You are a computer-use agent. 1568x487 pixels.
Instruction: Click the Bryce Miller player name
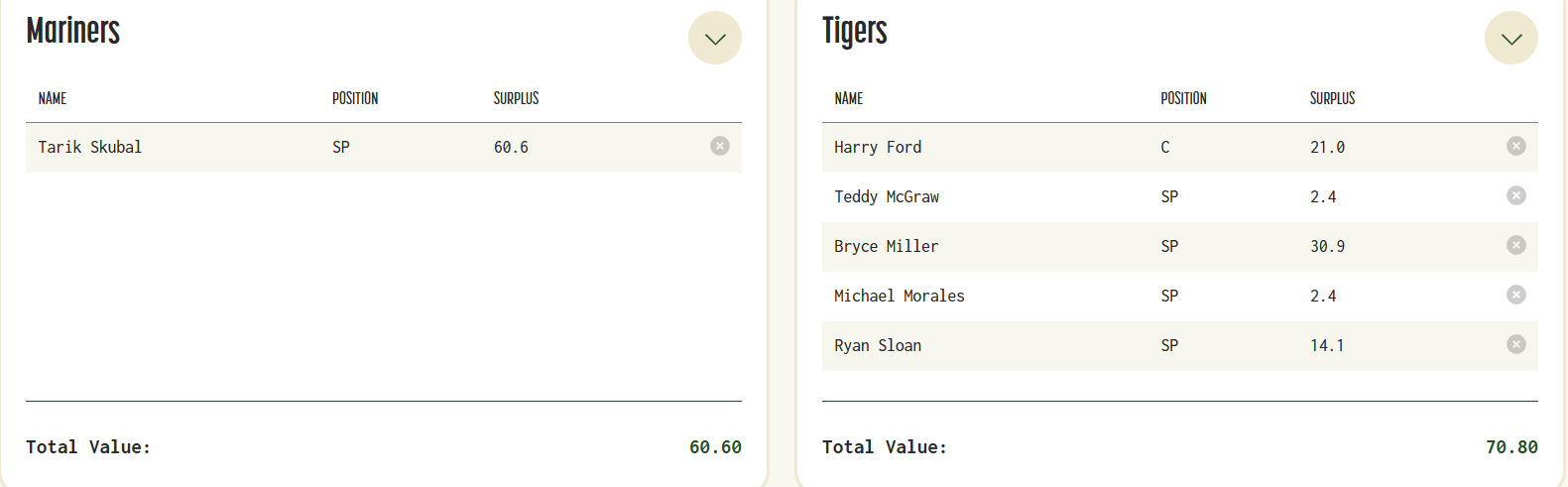tap(886, 246)
